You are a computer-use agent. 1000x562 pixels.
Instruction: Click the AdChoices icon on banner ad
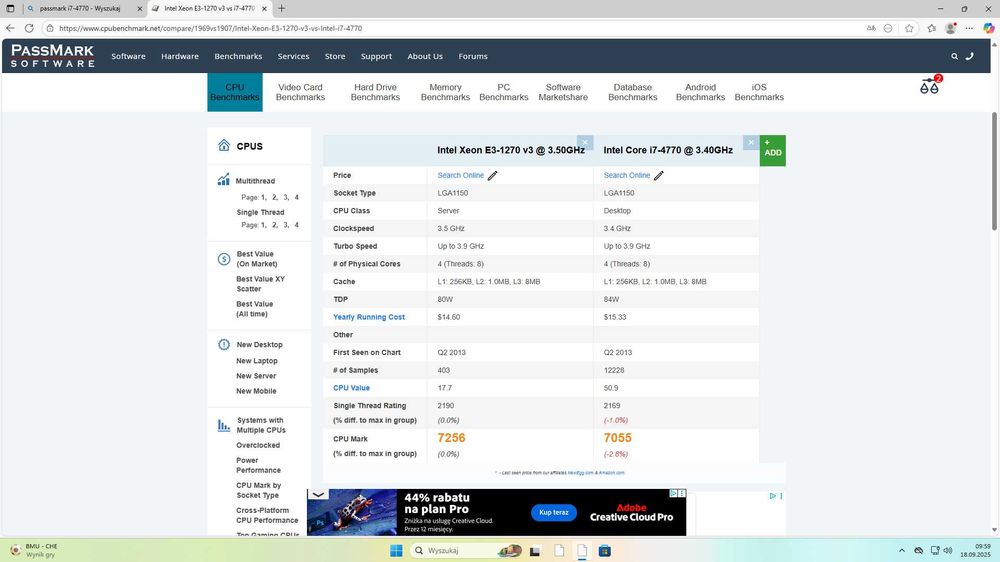pyautogui.click(x=673, y=493)
